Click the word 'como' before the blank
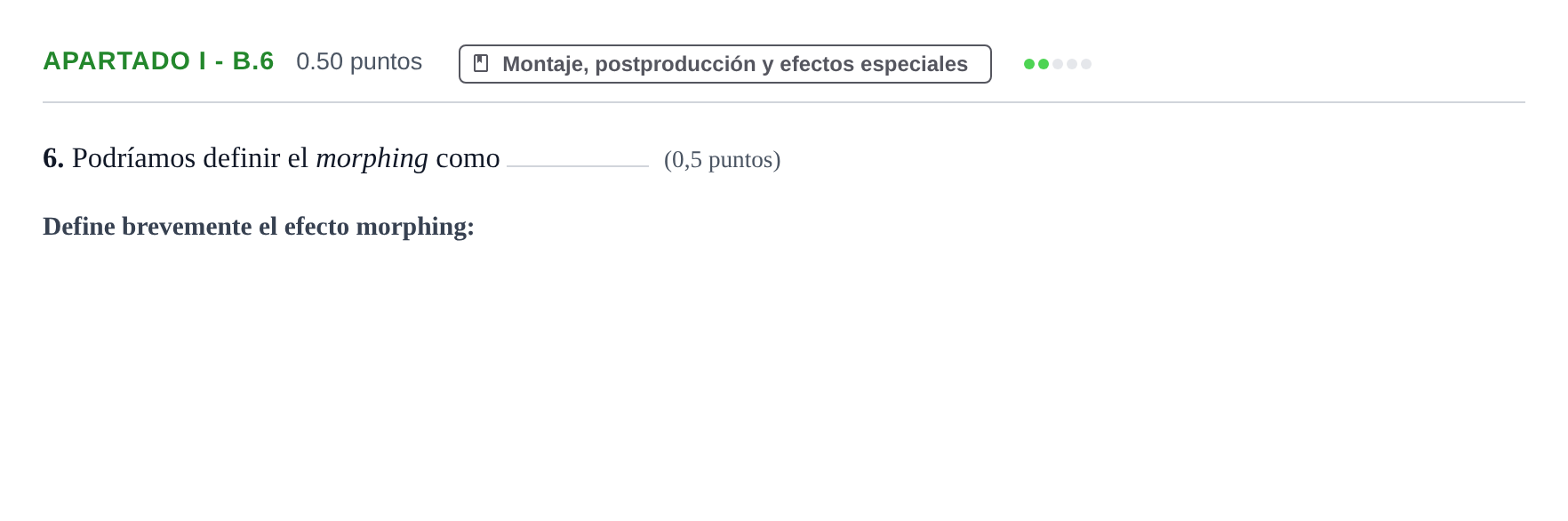This screenshot has width=1568, height=521. pyautogui.click(x=468, y=158)
